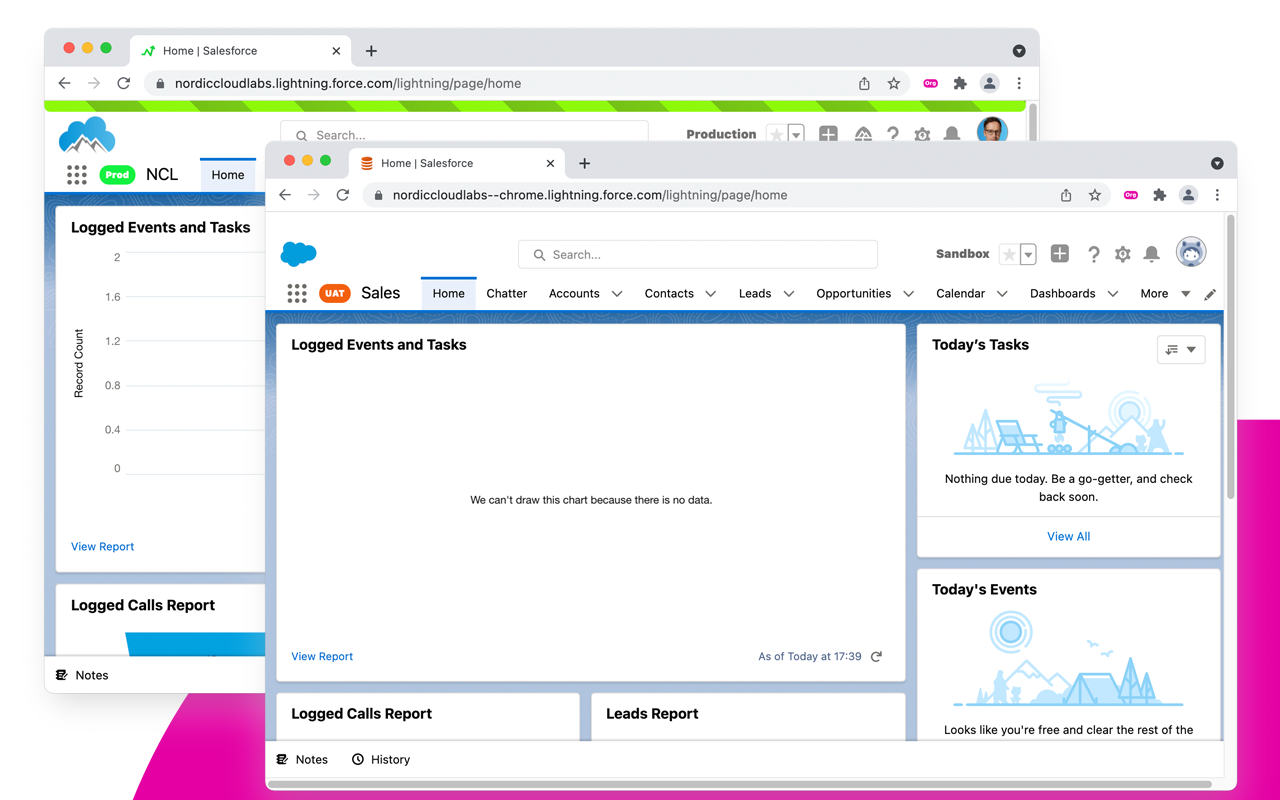1280x800 pixels.
Task: Click the search box in Production window
Action: coord(464,134)
